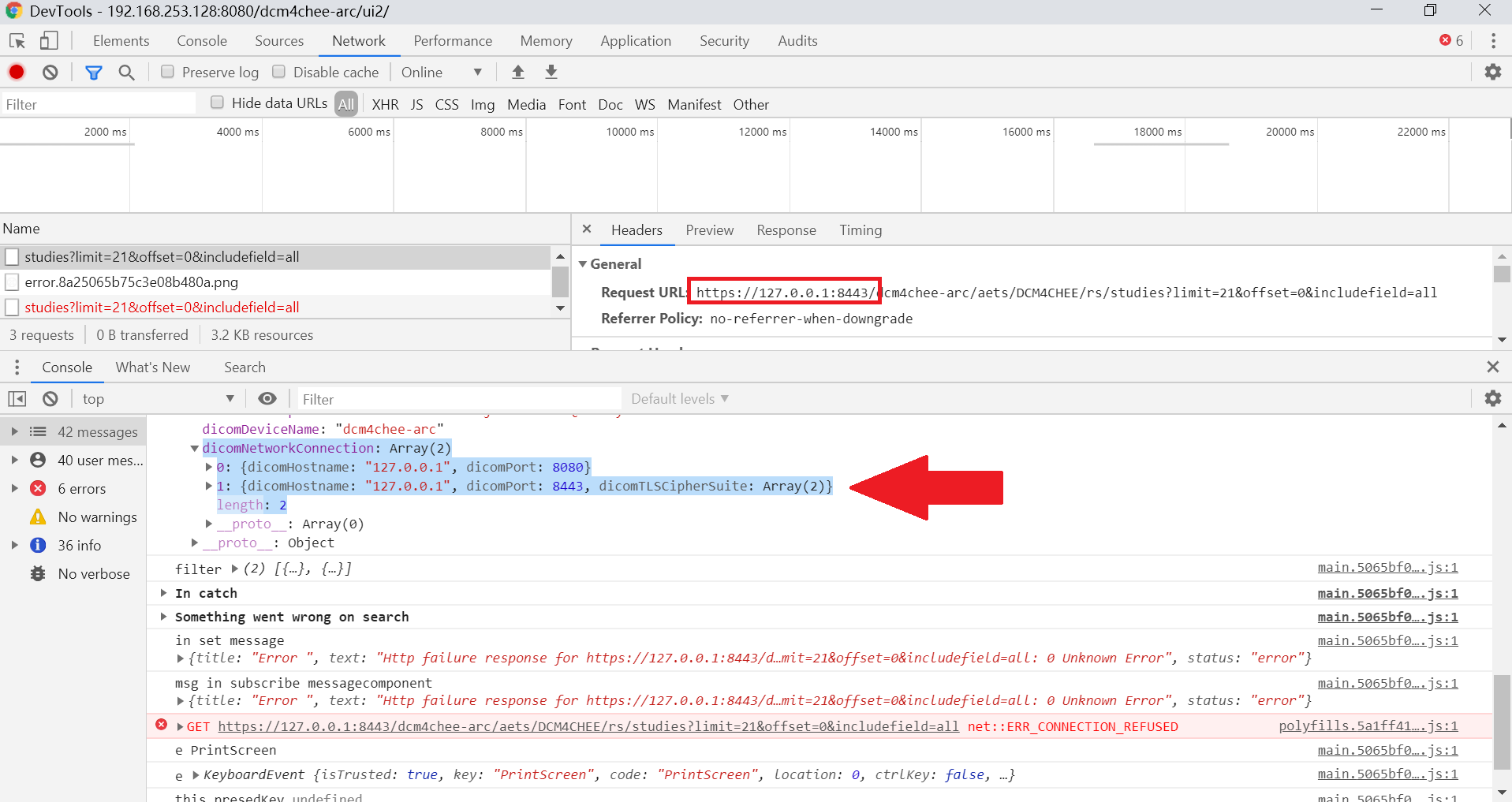1512x802 pixels.
Task: Export HAR file using the download arrow
Action: (551, 72)
